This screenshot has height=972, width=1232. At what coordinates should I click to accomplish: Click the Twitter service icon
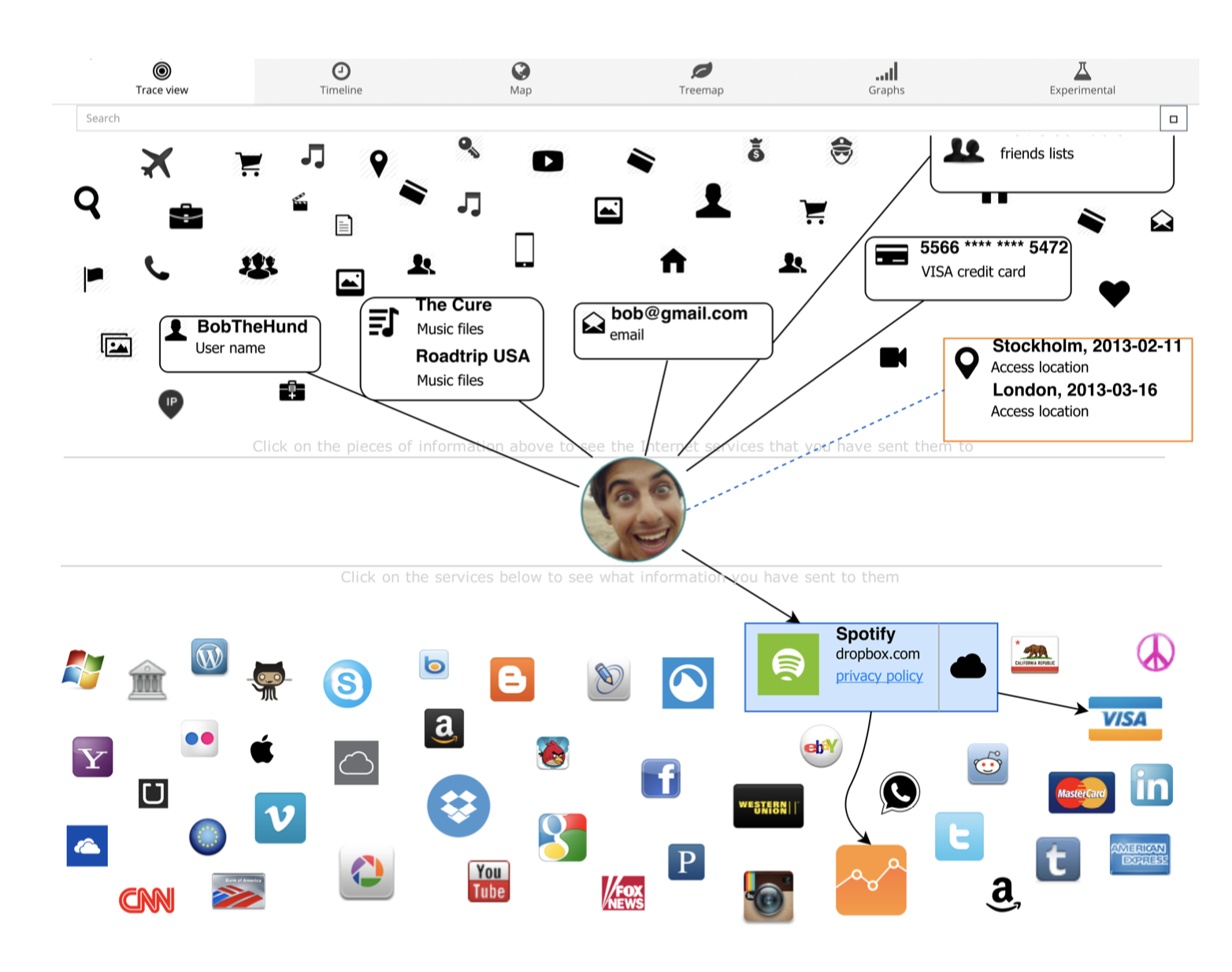click(x=959, y=837)
